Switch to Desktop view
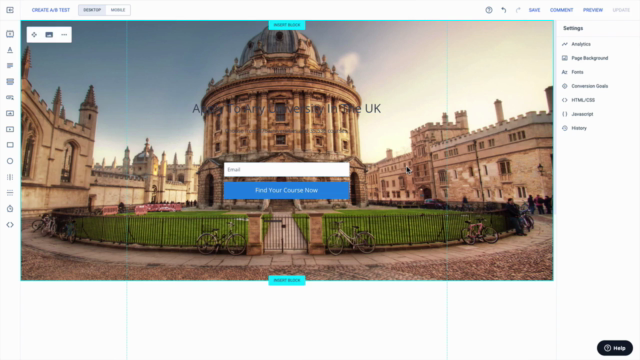 [92, 10]
